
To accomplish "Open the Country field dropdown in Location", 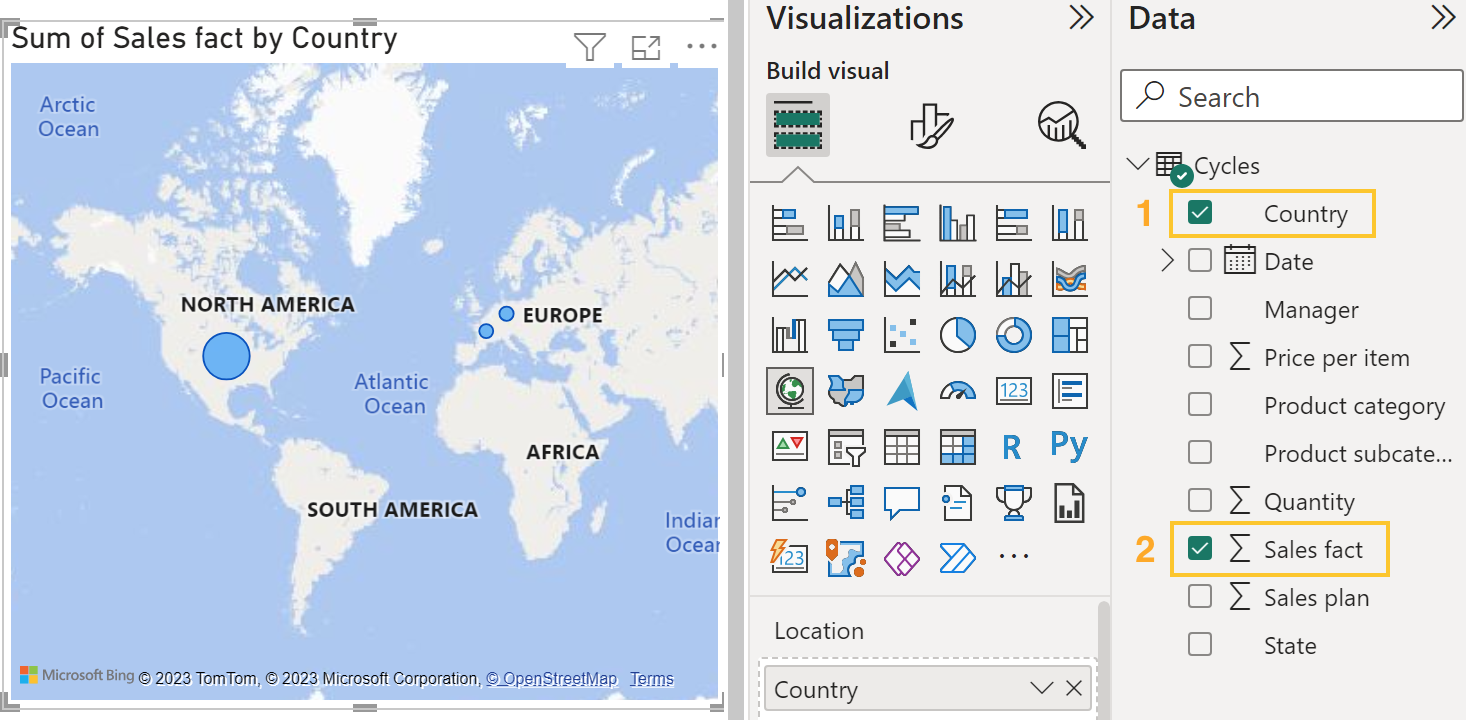I will (x=1041, y=689).
